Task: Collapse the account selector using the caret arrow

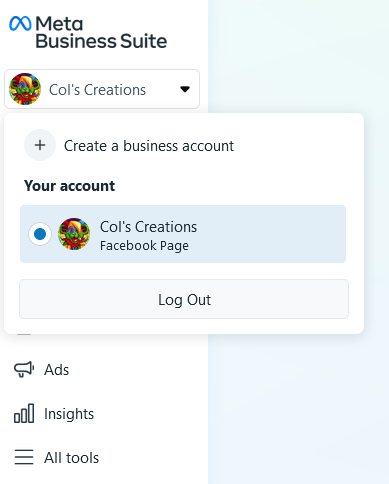Action: tap(185, 89)
